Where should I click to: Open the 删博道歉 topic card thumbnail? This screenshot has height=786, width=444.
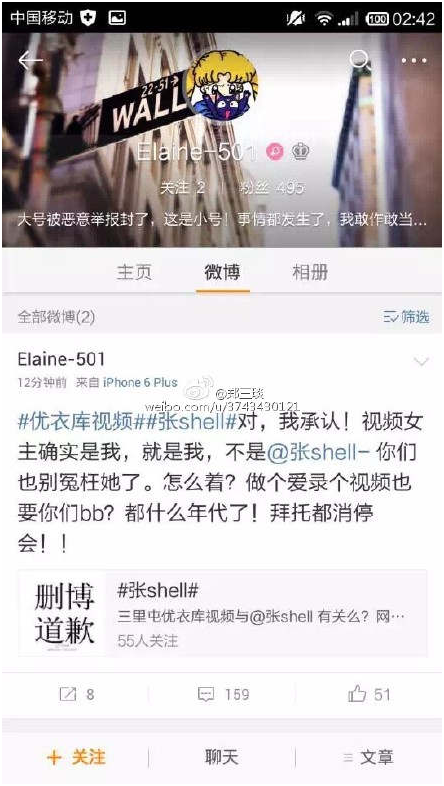point(64,613)
